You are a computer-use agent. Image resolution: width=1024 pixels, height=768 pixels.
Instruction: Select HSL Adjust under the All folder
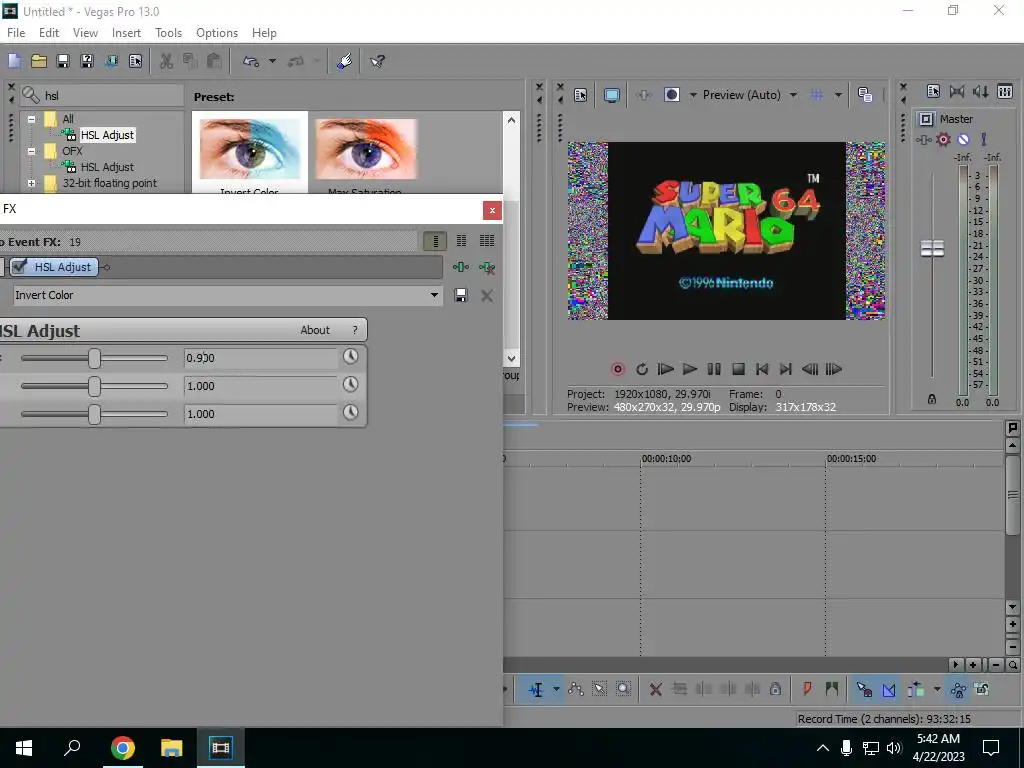tap(107, 135)
